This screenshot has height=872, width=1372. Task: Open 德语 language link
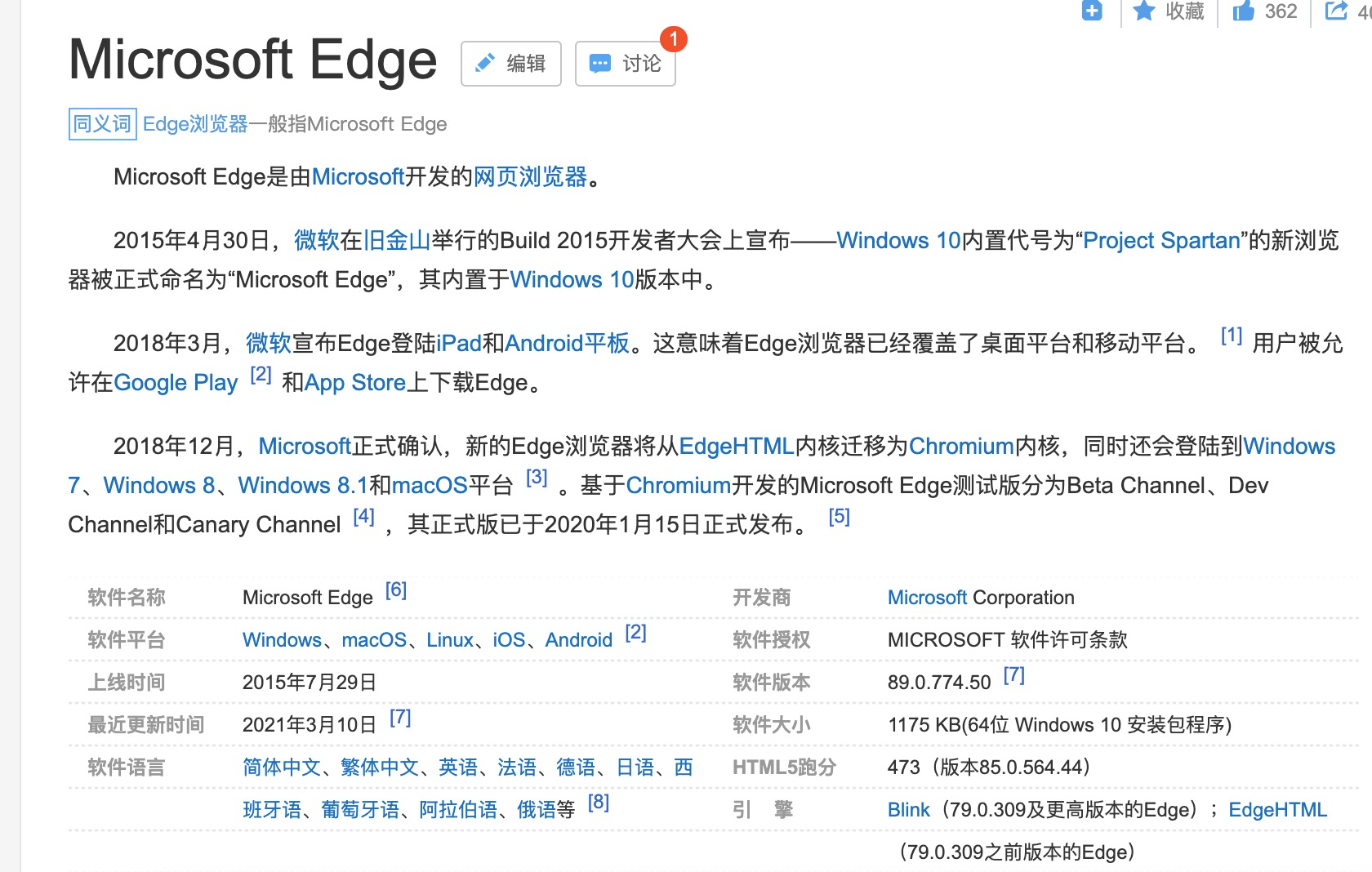576,767
